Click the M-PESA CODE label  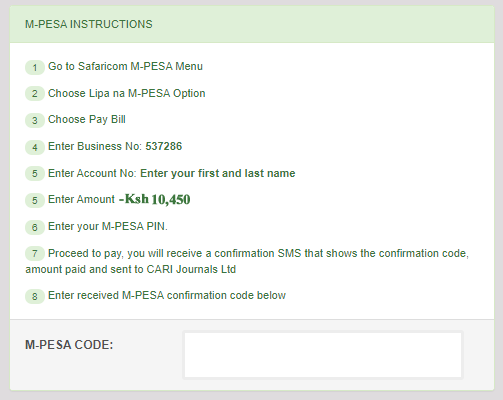69,345
